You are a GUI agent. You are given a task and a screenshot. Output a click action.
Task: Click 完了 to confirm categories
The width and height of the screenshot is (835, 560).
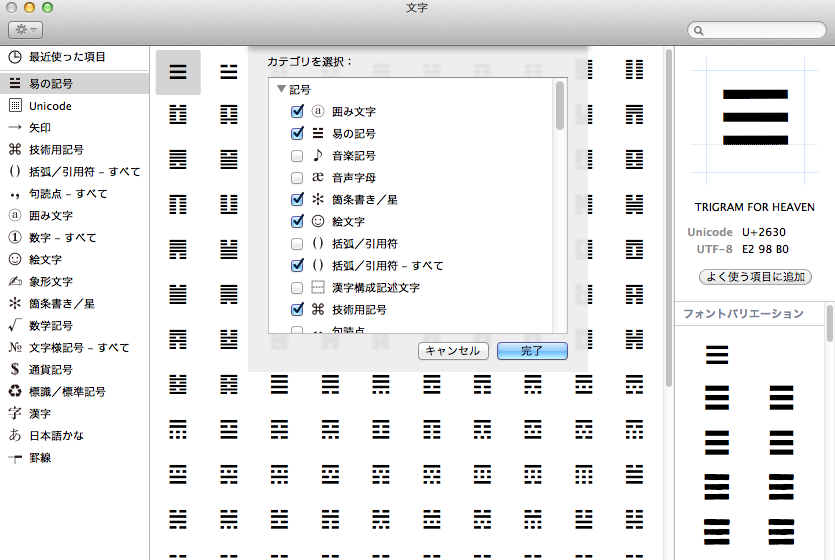click(x=532, y=351)
